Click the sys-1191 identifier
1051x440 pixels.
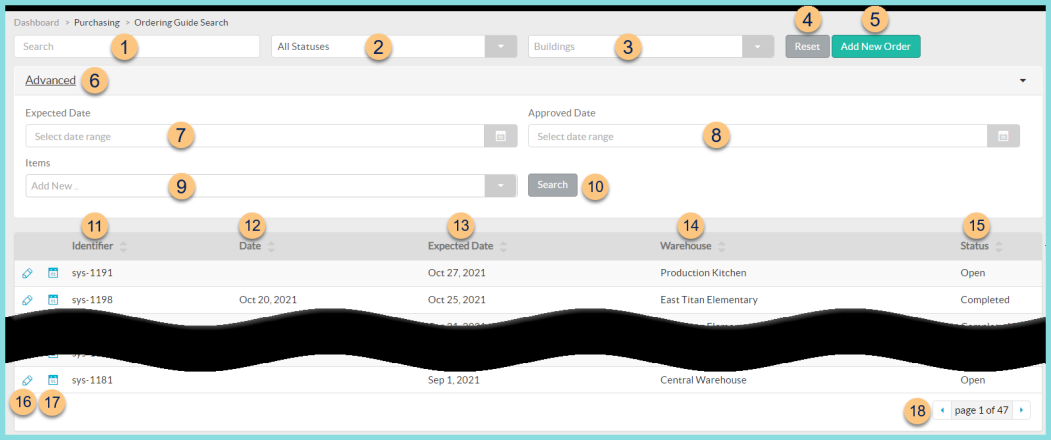pyautogui.click(x=92, y=273)
